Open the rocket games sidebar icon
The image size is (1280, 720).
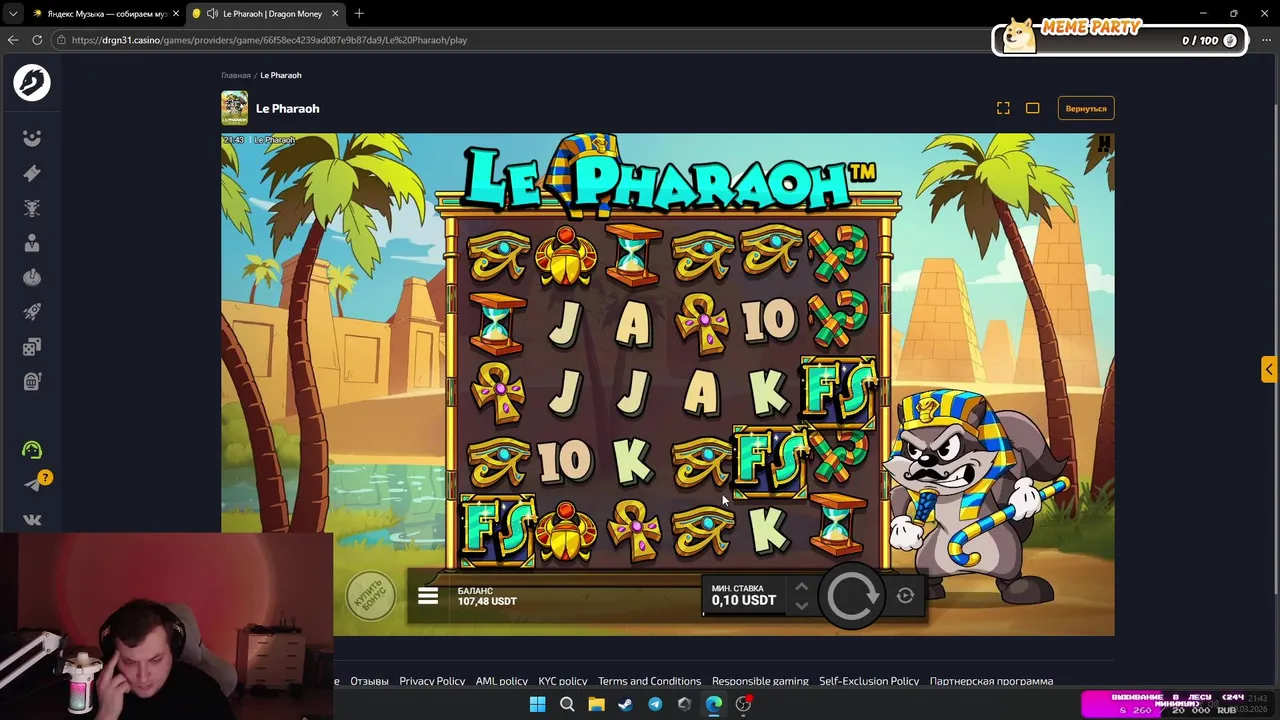point(32,312)
